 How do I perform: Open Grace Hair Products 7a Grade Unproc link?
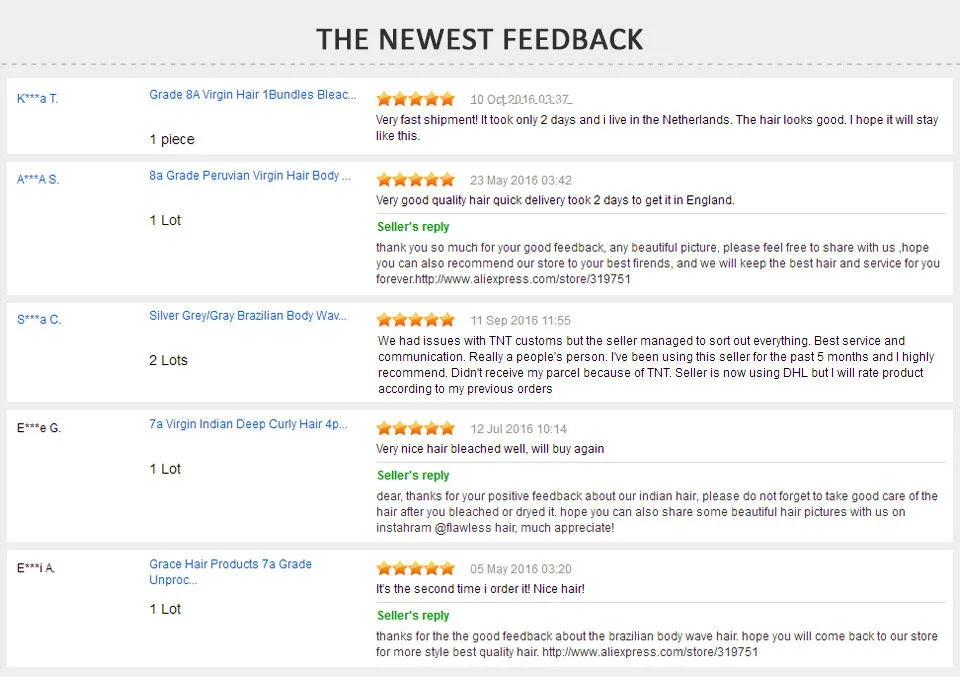230,572
